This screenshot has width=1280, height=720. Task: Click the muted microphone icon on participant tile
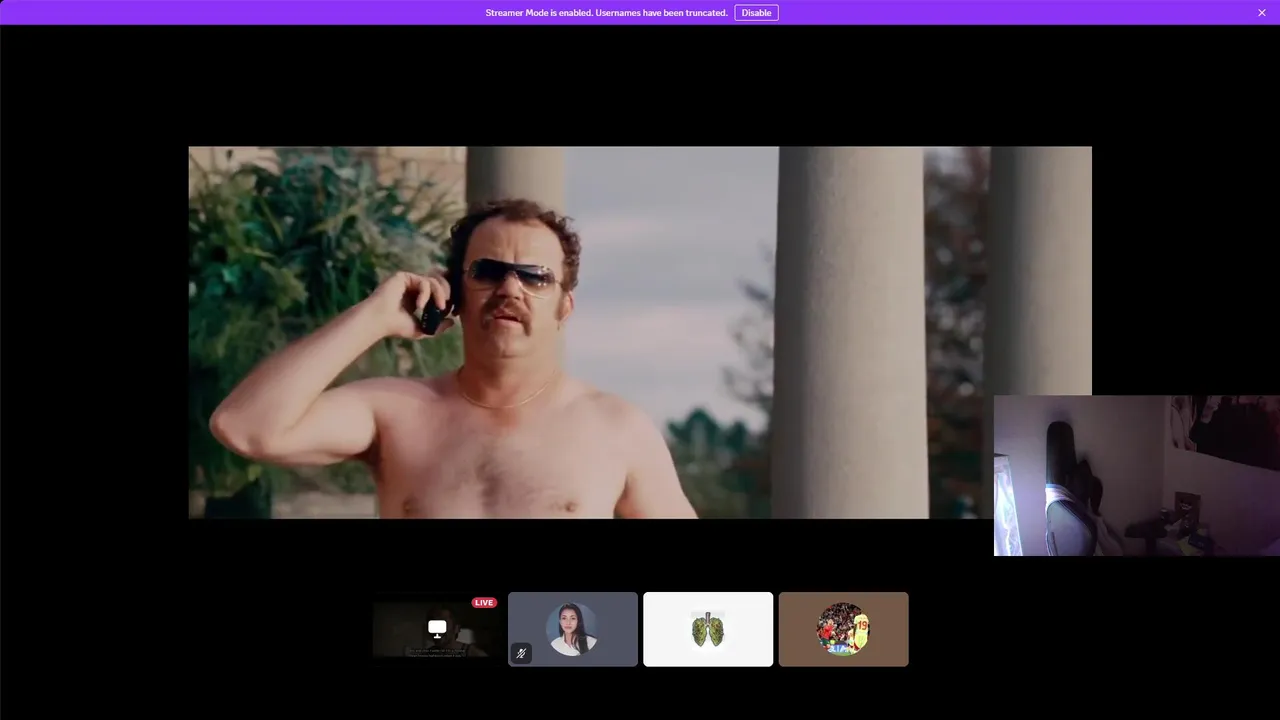coord(521,654)
